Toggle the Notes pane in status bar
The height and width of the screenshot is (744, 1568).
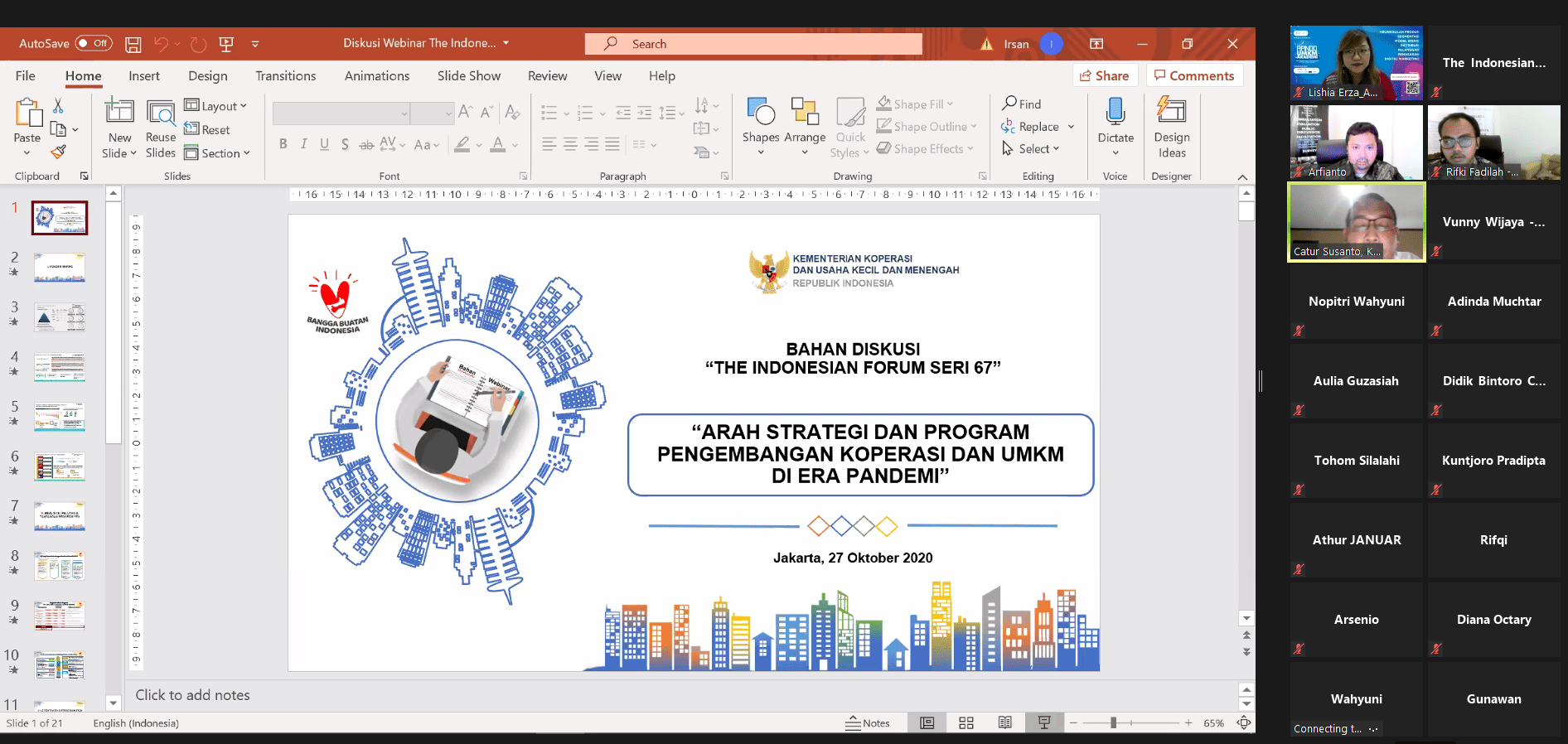[x=868, y=723]
